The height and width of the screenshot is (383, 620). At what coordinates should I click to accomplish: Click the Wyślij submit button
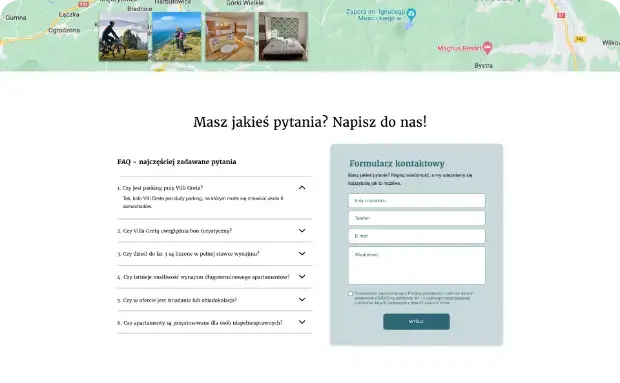point(416,322)
